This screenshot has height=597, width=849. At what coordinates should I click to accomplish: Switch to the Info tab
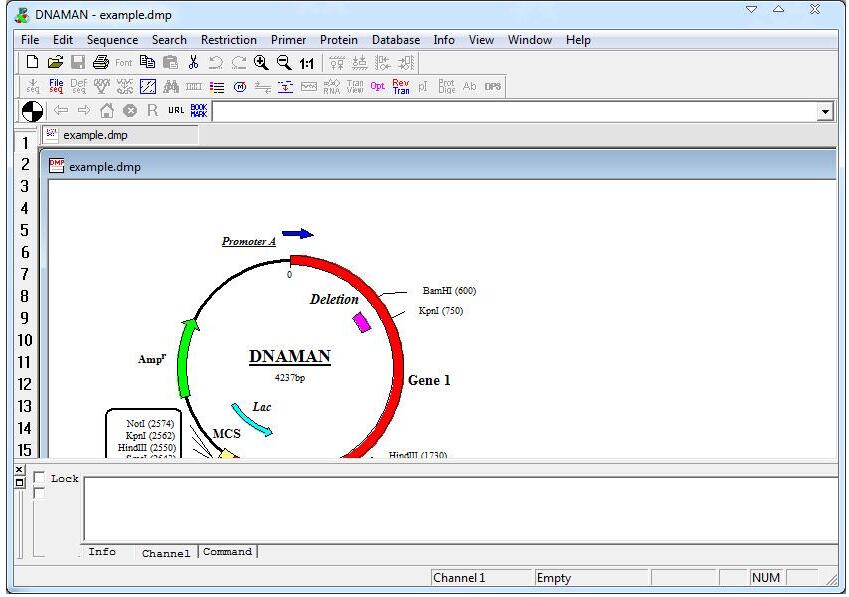pyautogui.click(x=102, y=552)
